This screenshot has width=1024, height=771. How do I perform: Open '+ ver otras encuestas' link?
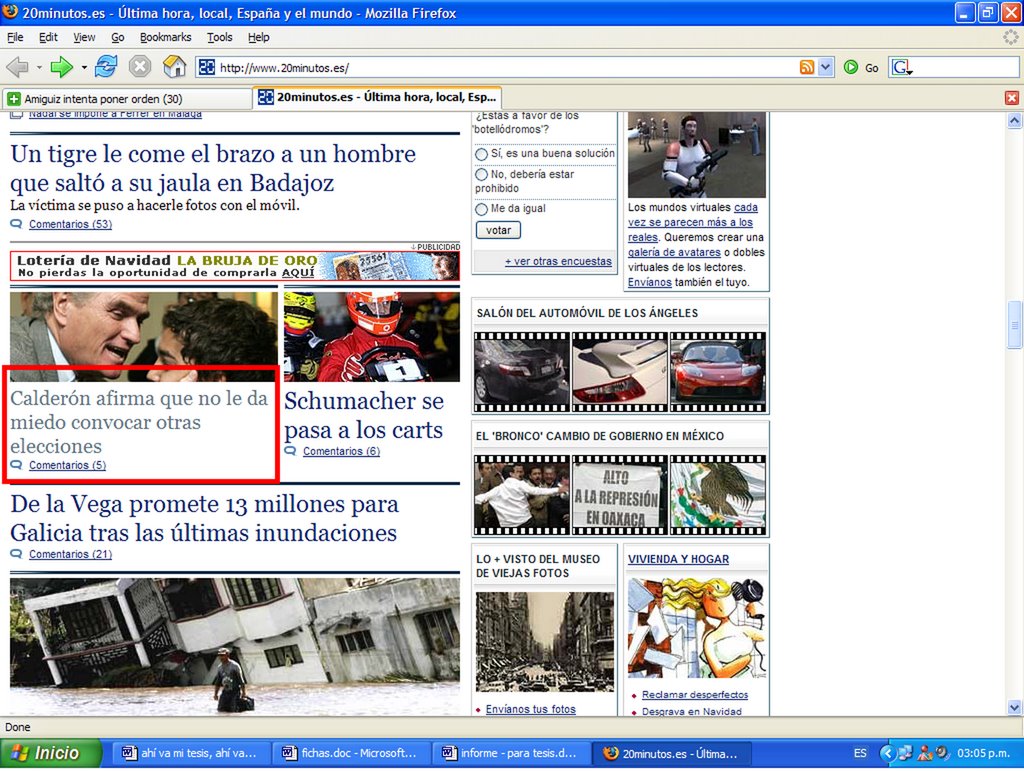point(558,261)
